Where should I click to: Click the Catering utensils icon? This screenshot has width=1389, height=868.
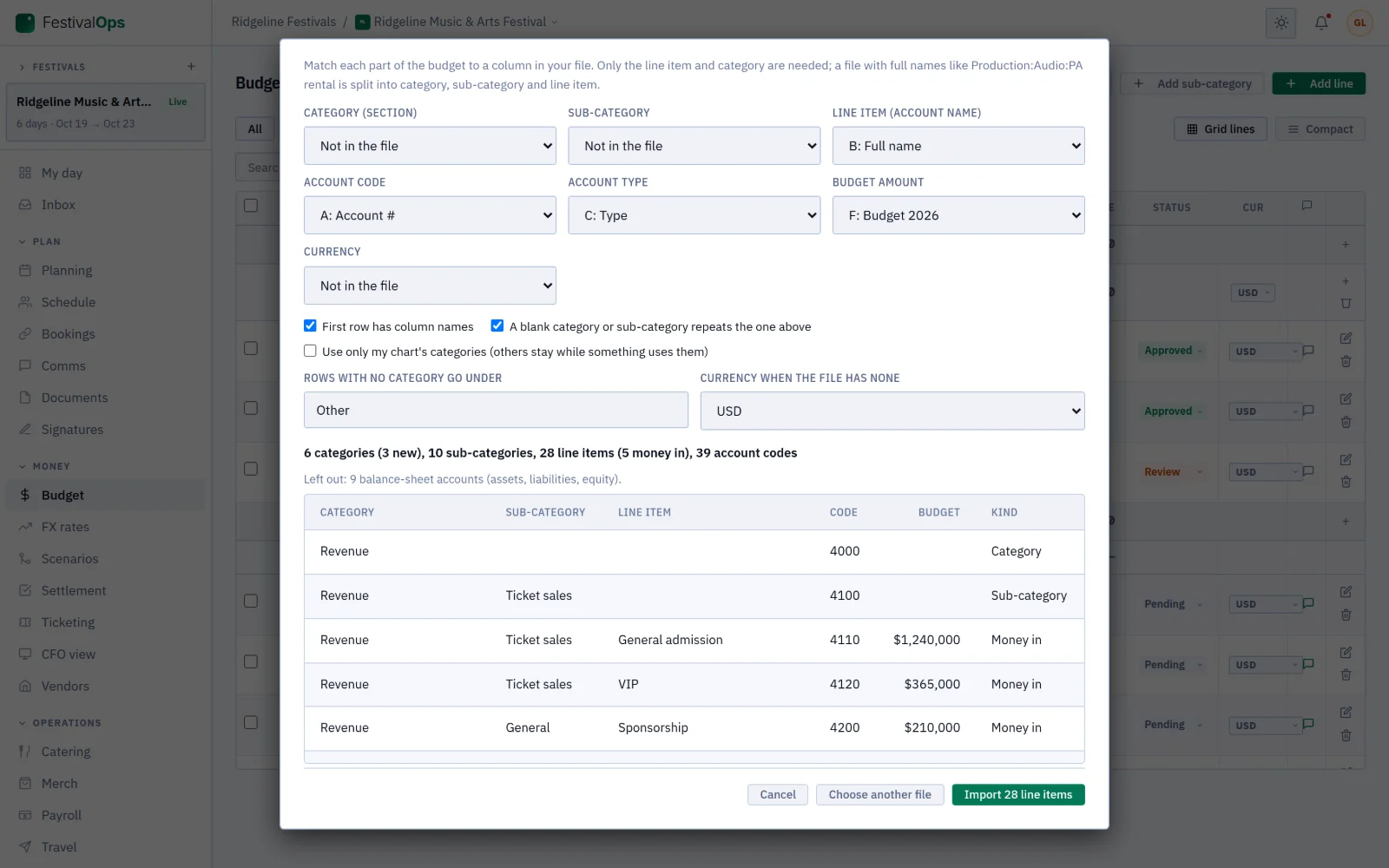pyautogui.click(x=25, y=752)
